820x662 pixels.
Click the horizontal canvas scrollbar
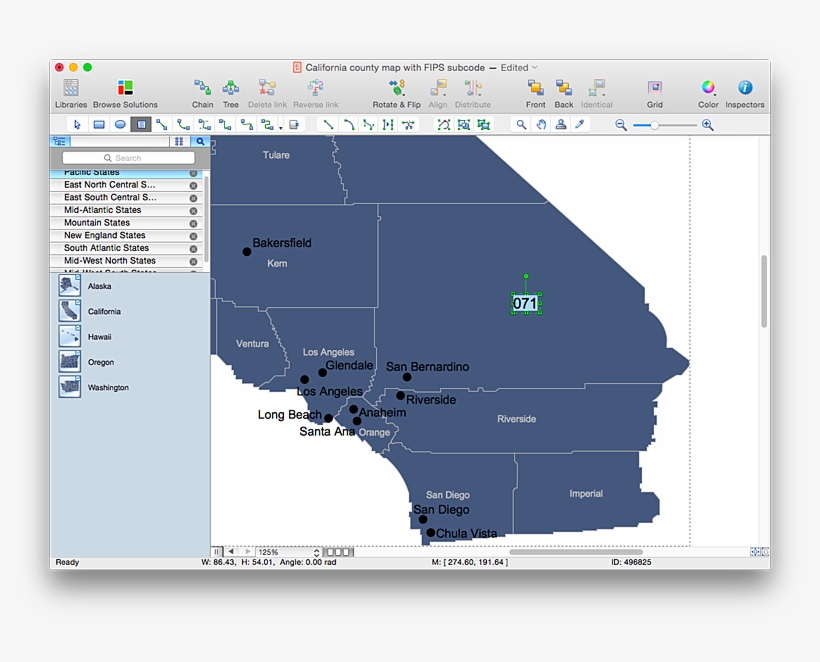coord(576,552)
